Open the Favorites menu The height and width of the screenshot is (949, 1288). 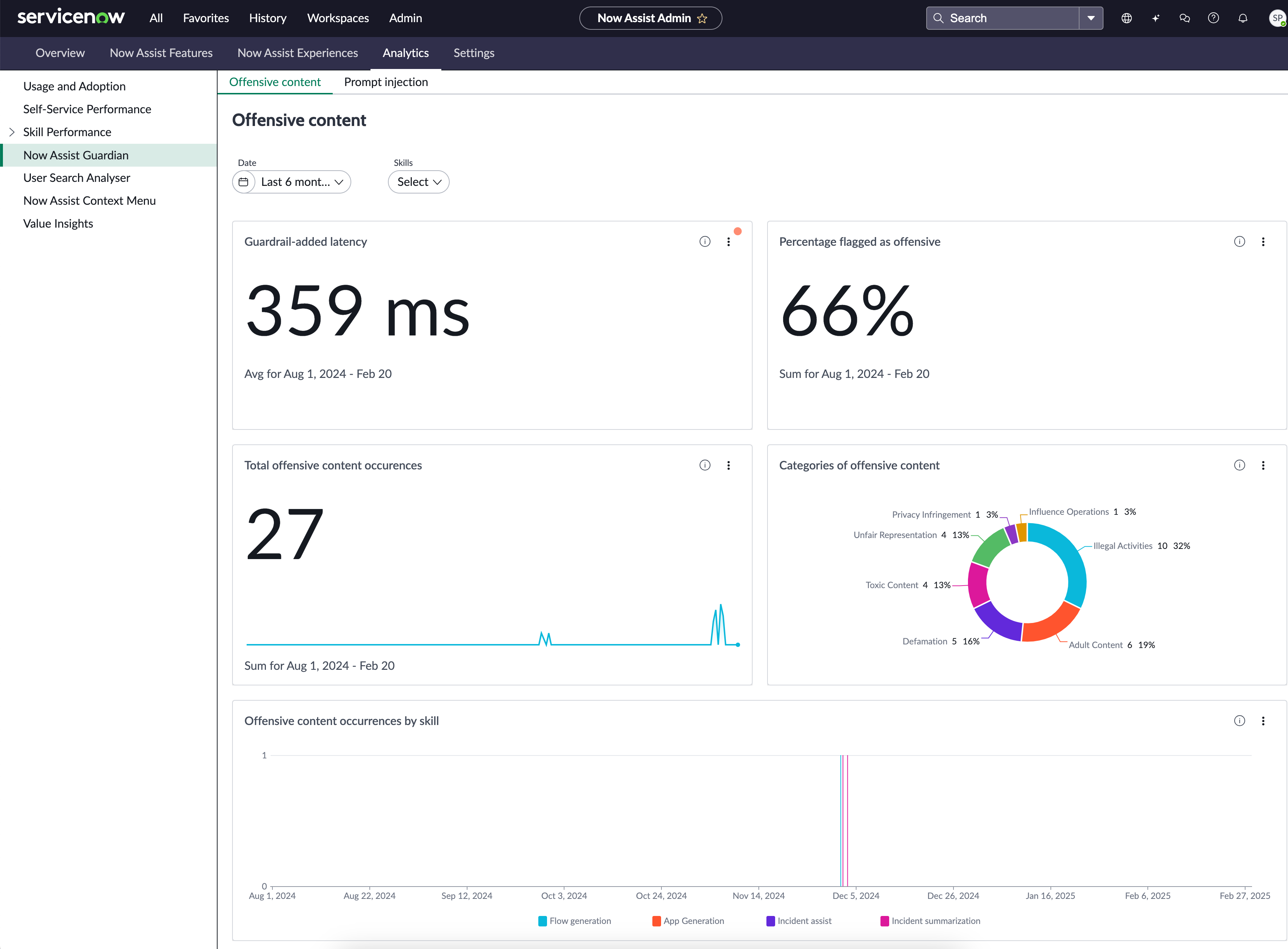(x=206, y=19)
